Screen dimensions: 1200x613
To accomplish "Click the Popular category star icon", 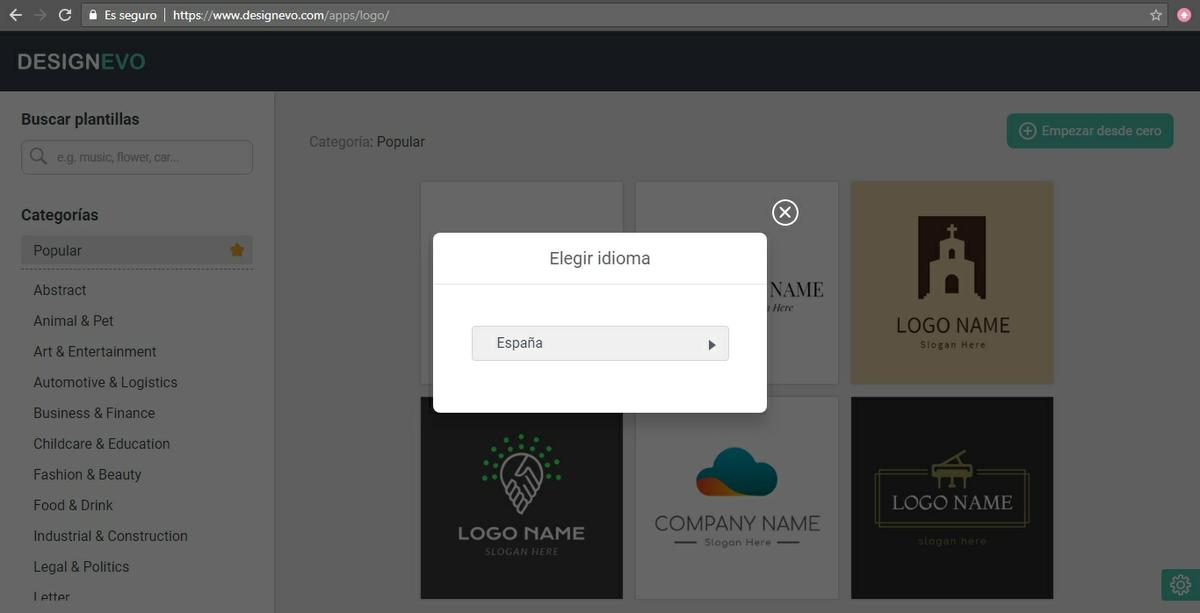I will 237,250.
